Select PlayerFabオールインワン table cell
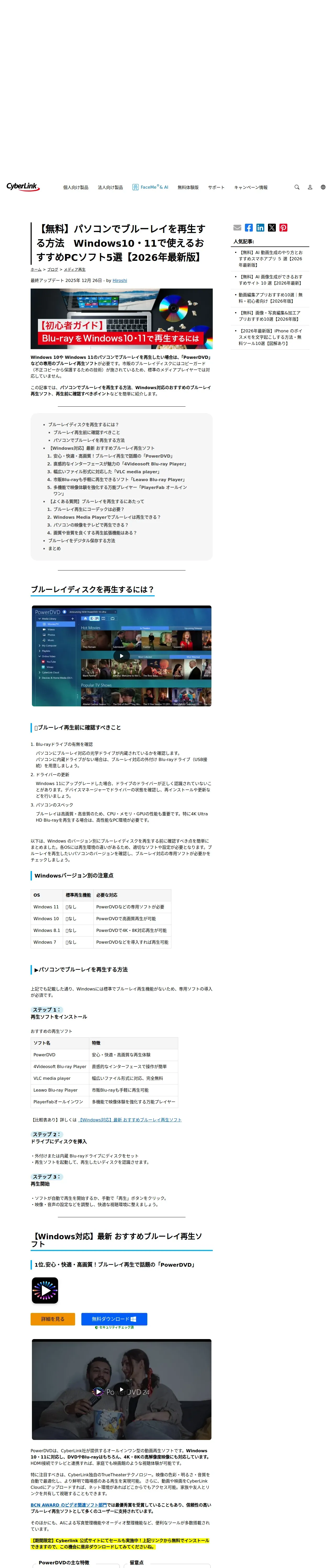 click(60, 1102)
